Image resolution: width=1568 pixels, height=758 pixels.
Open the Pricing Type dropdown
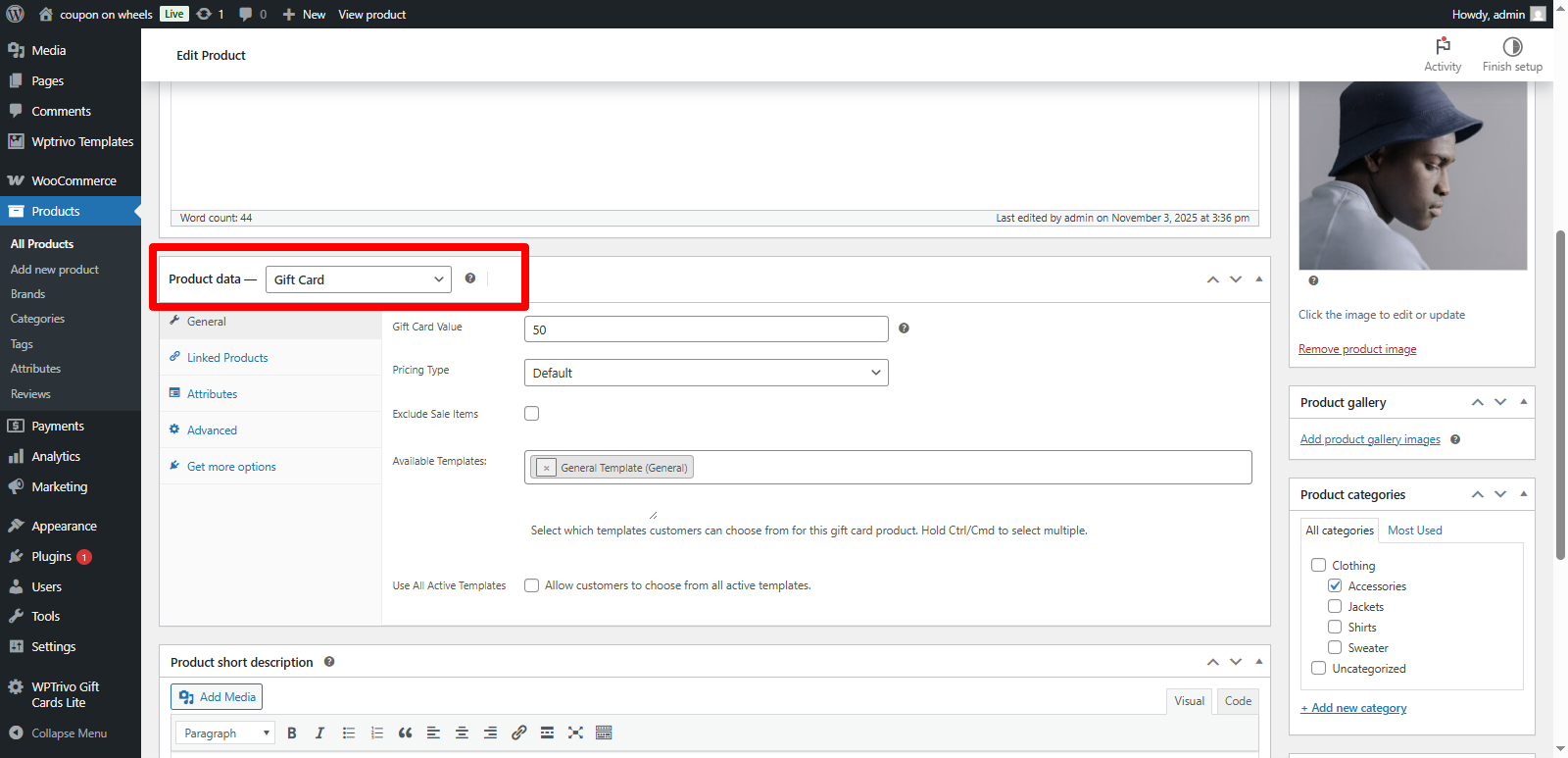[706, 373]
